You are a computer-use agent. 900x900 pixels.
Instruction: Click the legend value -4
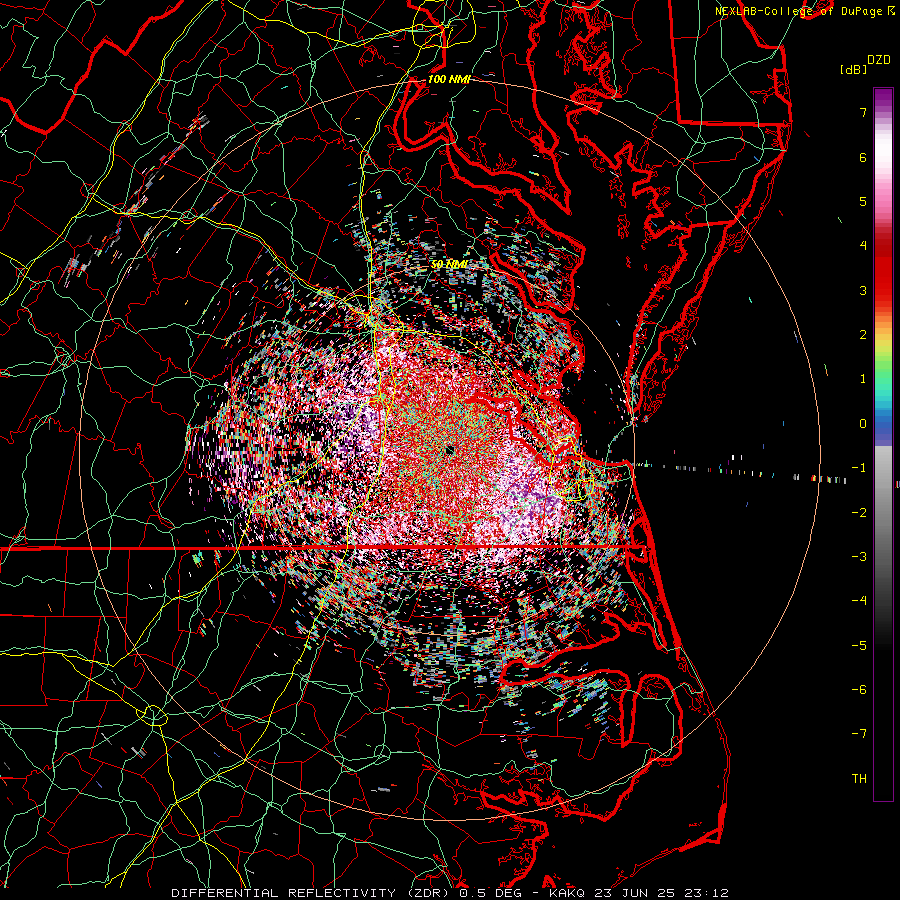pos(859,601)
